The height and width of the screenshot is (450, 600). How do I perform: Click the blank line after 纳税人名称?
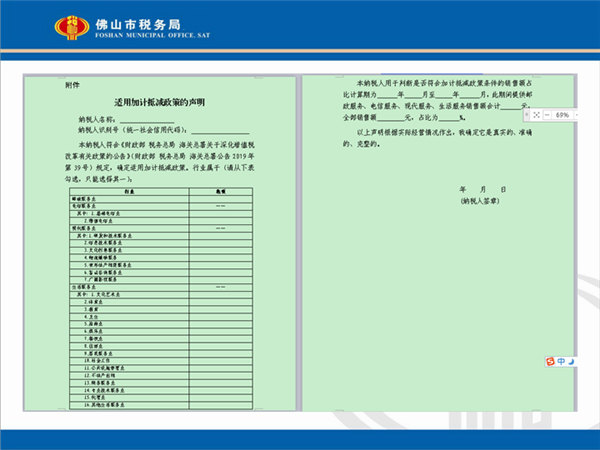click(x=147, y=121)
